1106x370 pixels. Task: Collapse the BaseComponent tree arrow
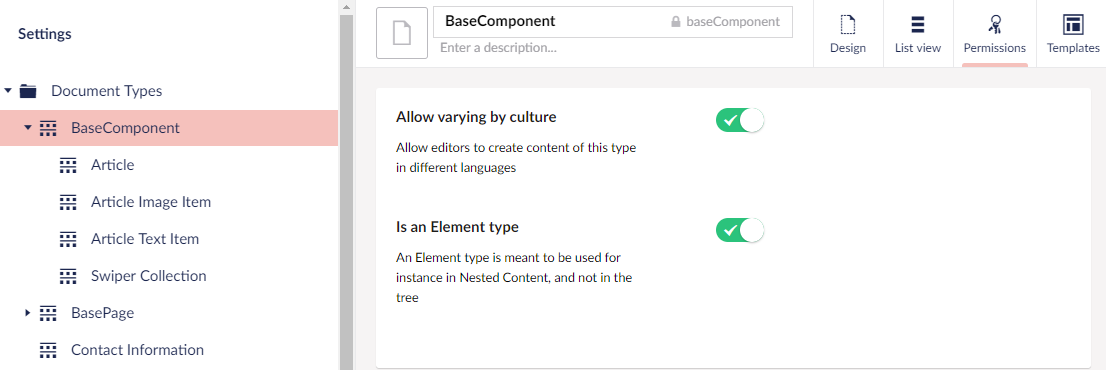28,128
